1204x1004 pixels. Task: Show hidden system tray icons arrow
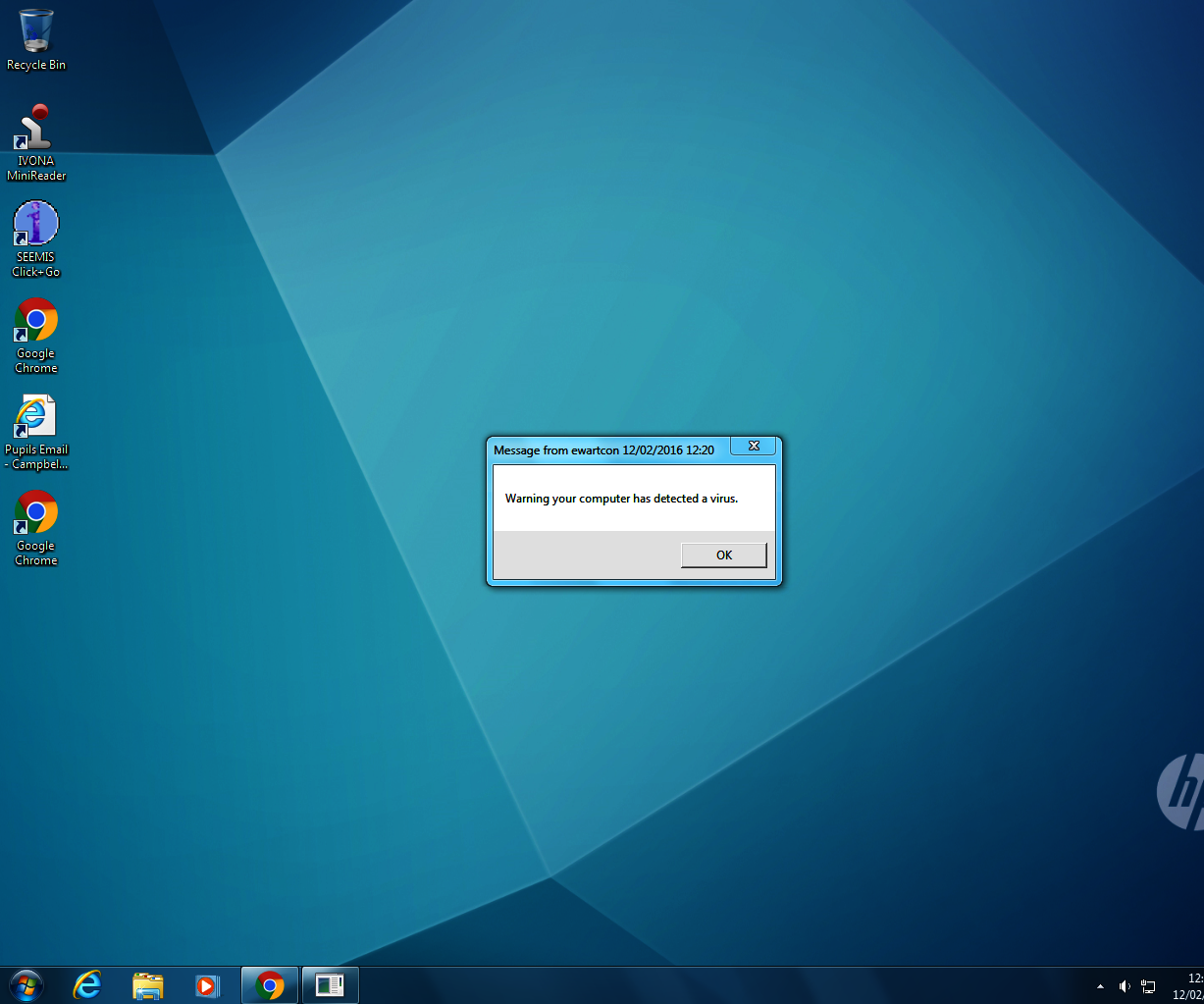pos(1100,986)
